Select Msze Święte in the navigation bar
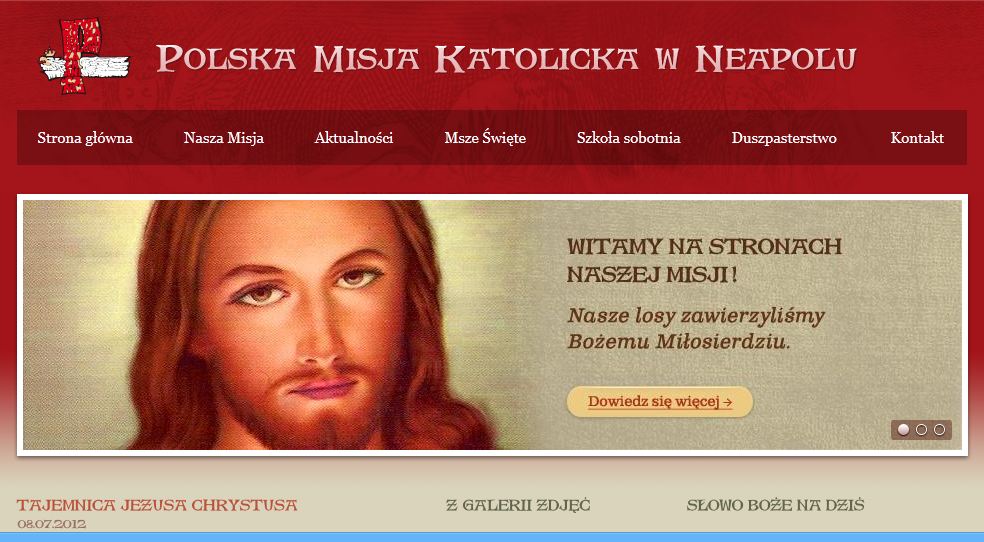This screenshot has width=984, height=542. click(485, 137)
